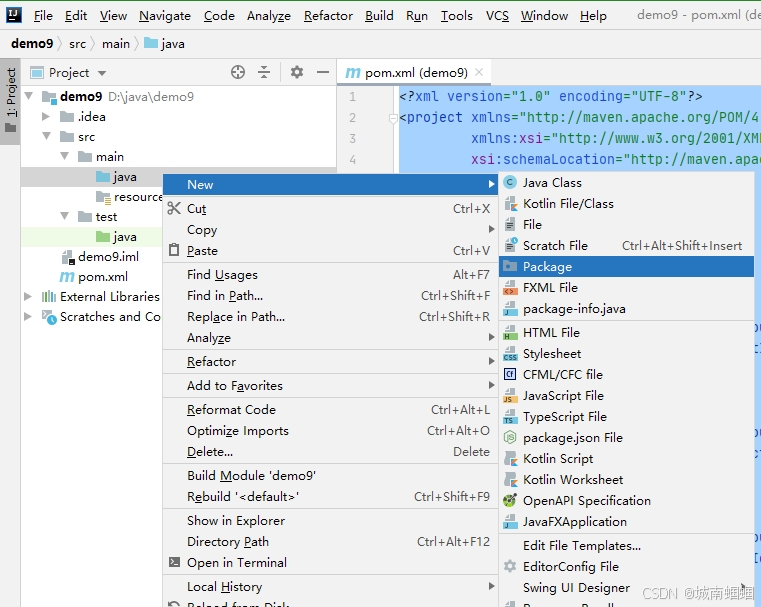Expand External Libraries node
761x607 pixels.
[x=28, y=296]
